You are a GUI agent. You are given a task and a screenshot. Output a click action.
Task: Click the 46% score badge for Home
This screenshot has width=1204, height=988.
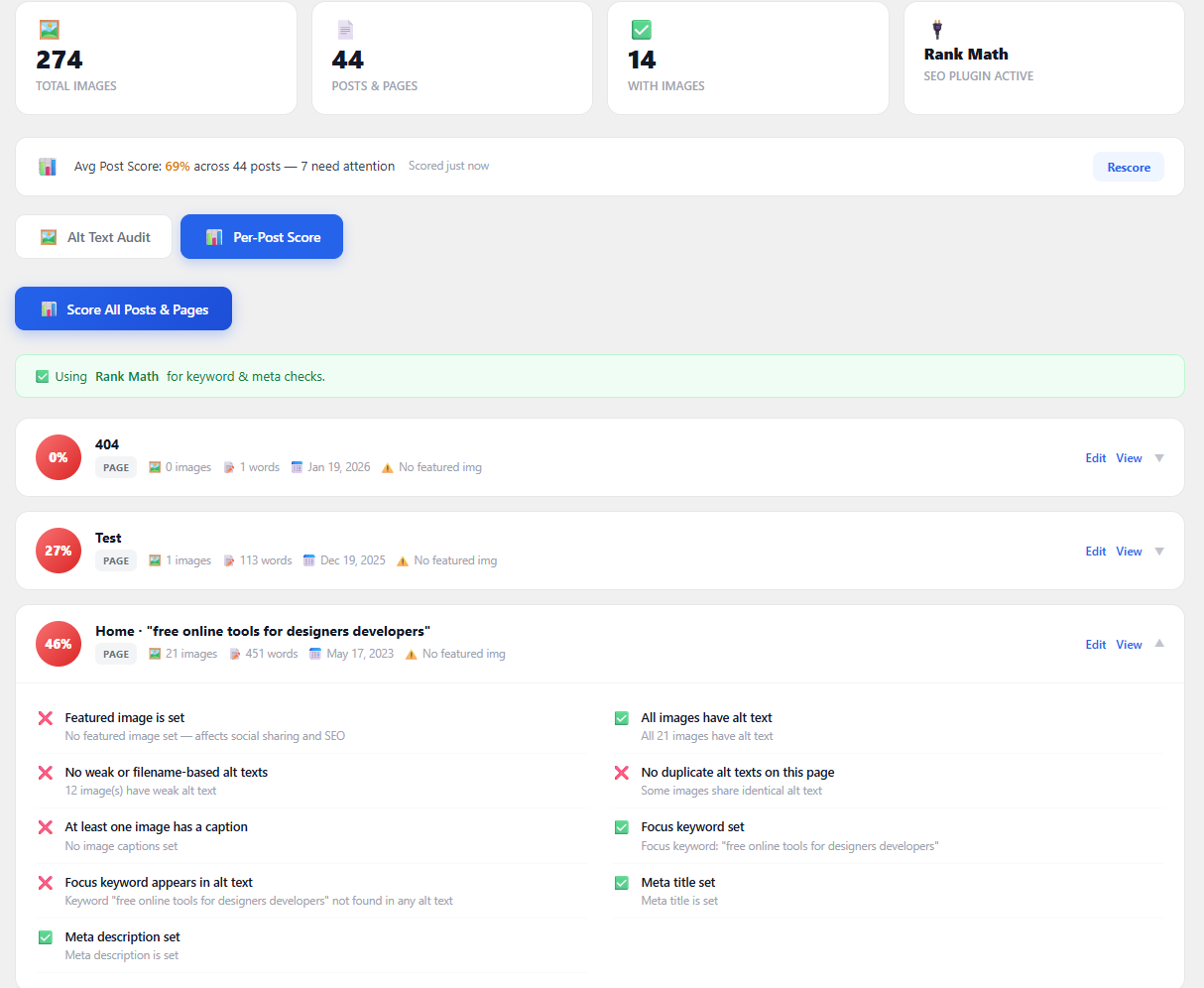click(59, 644)
